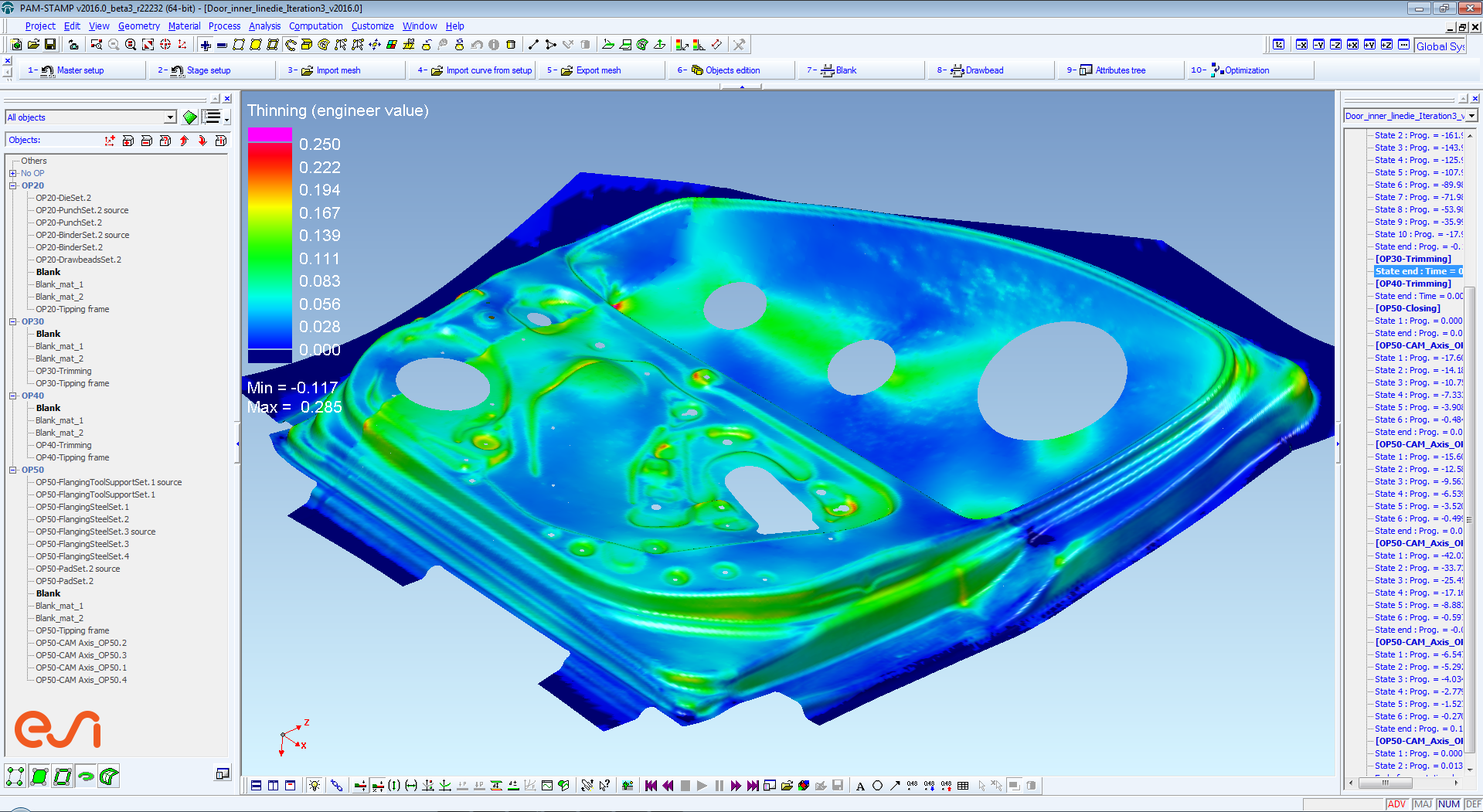
Task: Click the magenta top of thinning color scale
Action: (270, 134)
